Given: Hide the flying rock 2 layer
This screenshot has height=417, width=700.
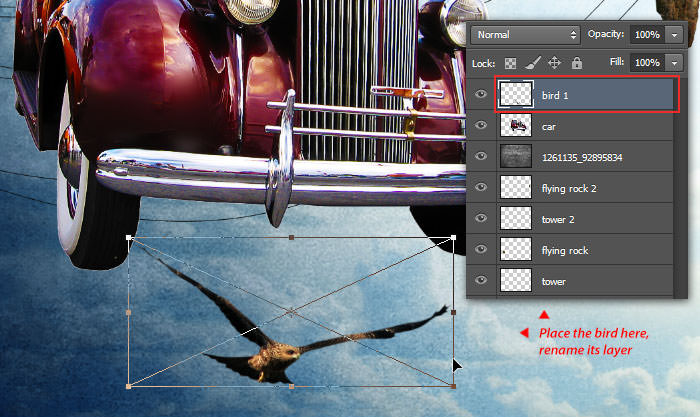Looking at the screenshot, I should [481, 187].
